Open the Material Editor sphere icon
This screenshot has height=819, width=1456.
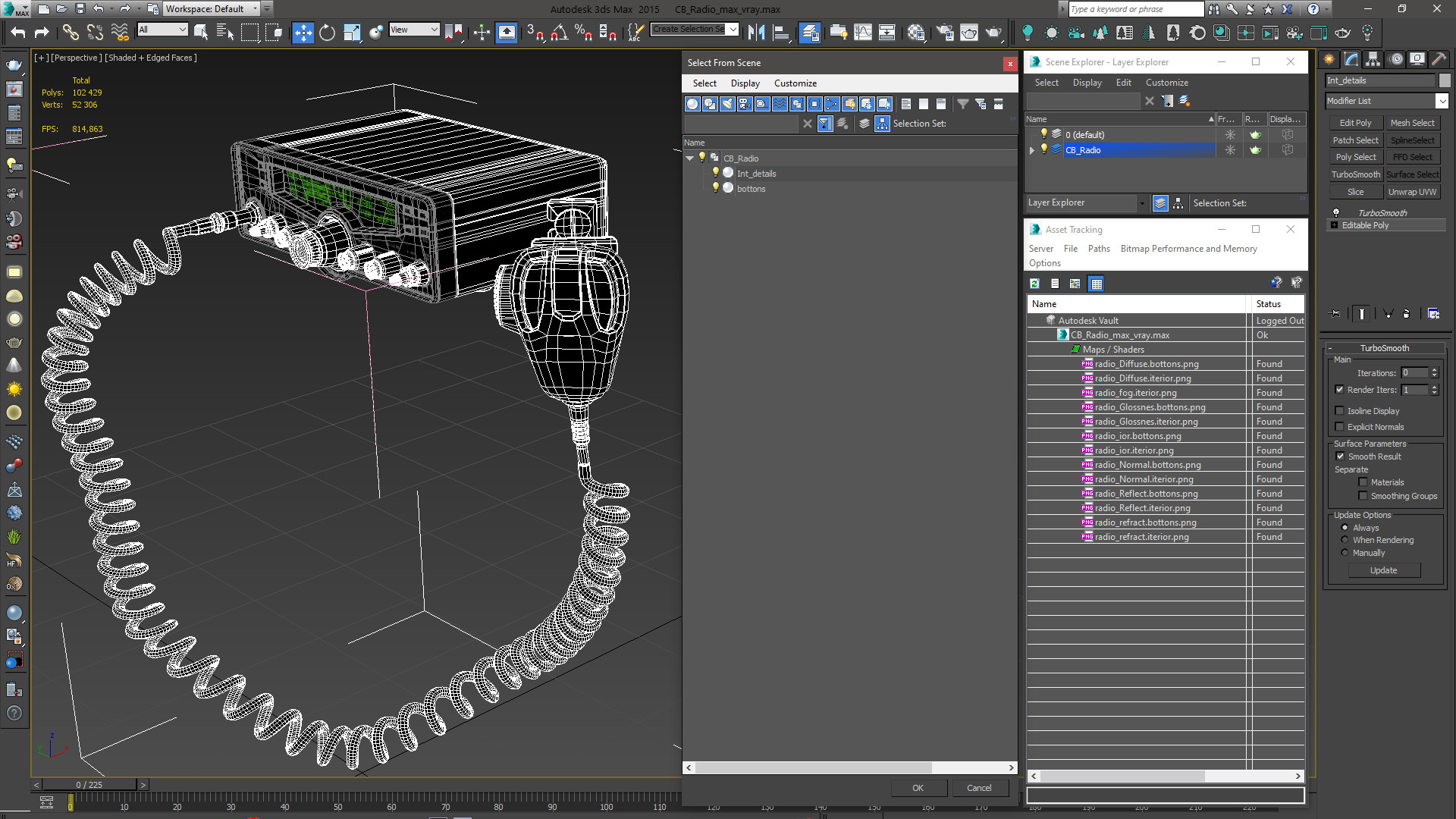pyautogui.click(x=916, y=33)
